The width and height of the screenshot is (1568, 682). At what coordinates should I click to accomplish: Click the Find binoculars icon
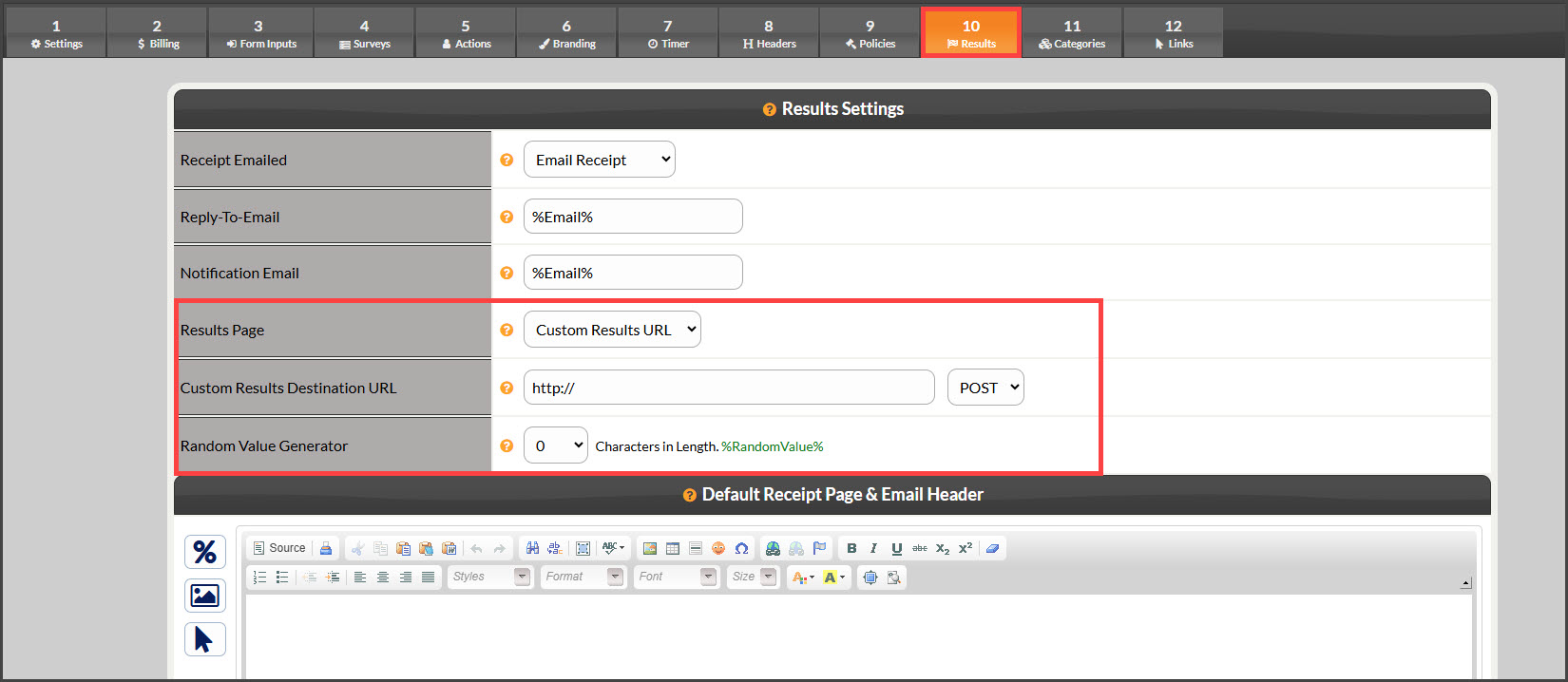coord(532,548)
